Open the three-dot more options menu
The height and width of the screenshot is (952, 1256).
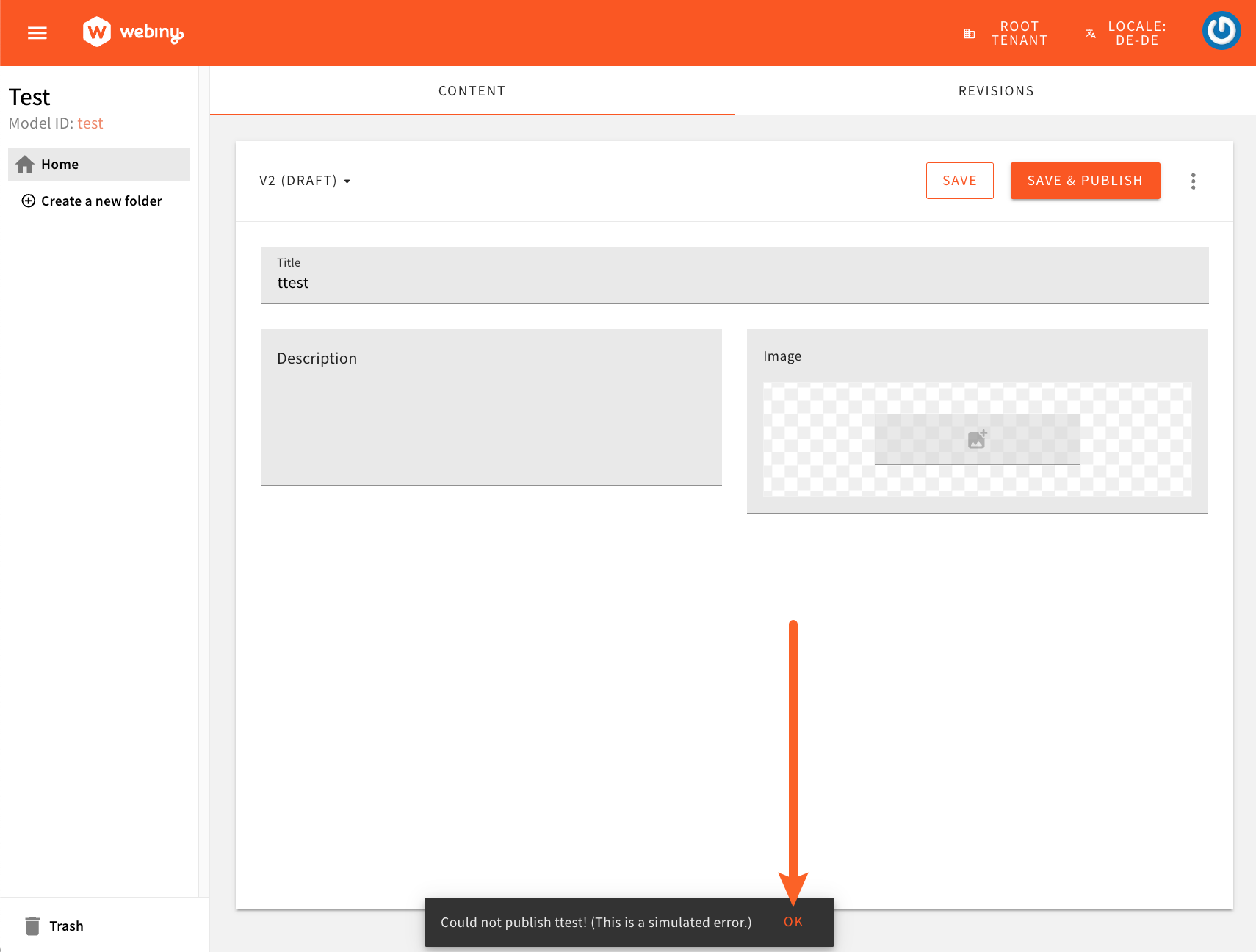(1193, 181)
